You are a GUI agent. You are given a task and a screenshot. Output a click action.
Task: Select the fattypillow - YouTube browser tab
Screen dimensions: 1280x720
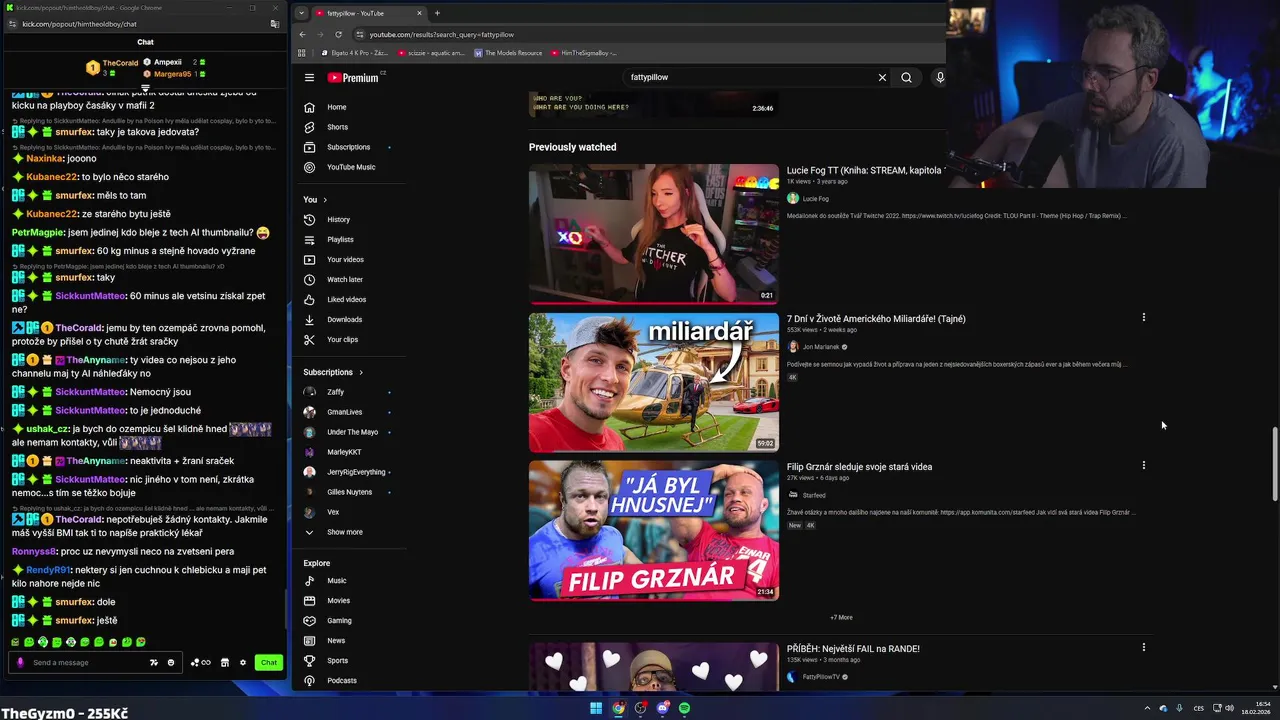point(368,13)
